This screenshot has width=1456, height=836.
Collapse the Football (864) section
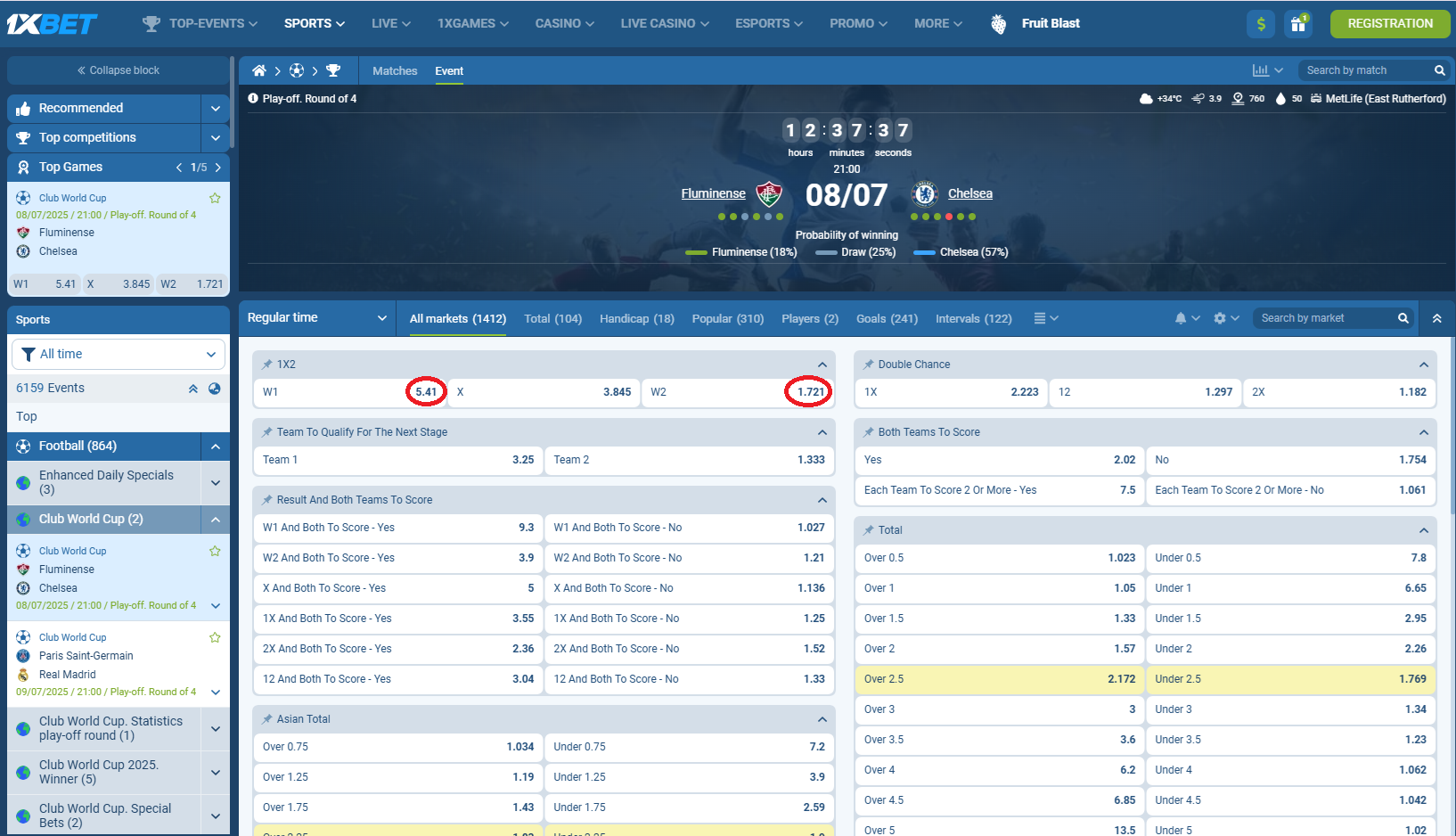[215, 447]
